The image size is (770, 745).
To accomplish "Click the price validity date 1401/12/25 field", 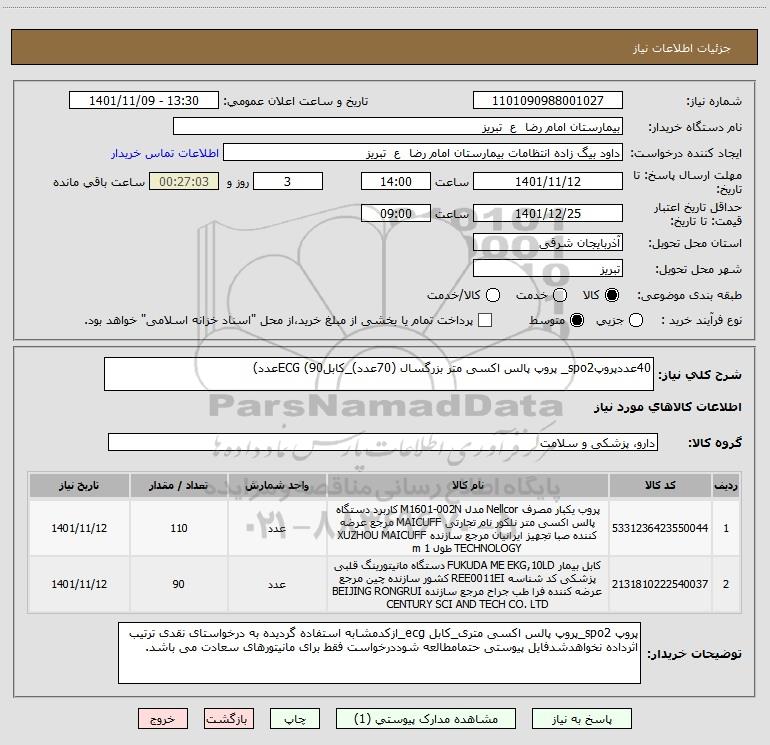I will 548,213.
